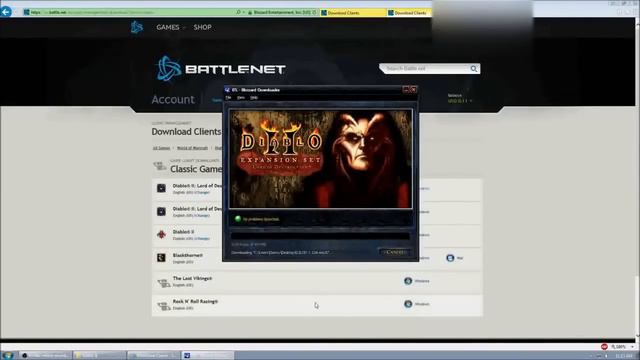
Task: Open the address bar search dropdown arrow
Action: click(244, 12)
